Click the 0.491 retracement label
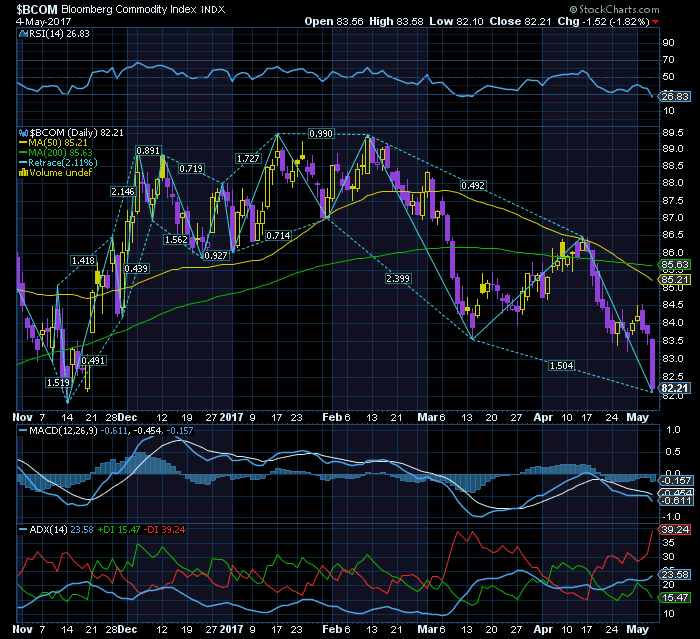 click(94, 360)
